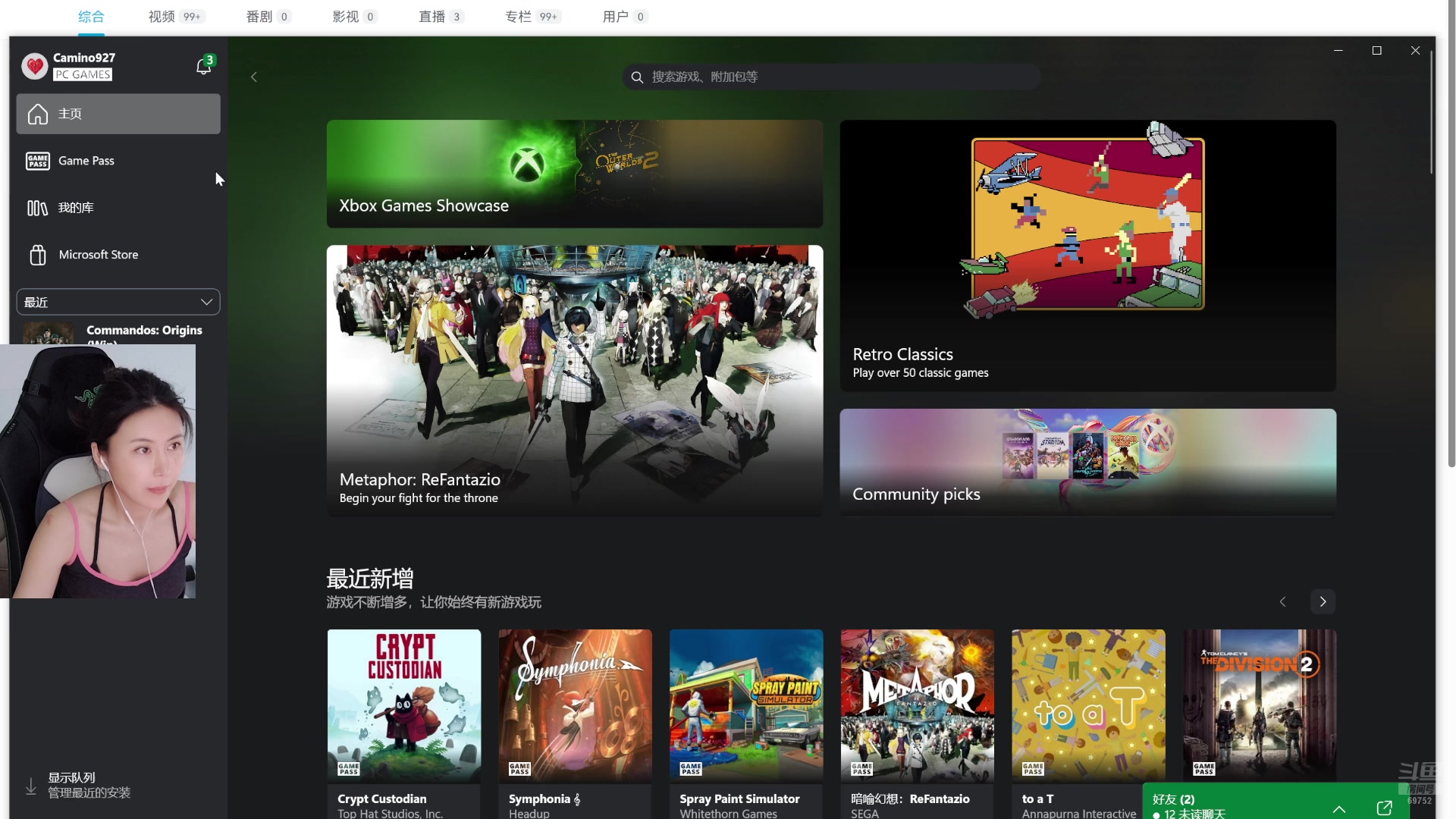Open the notifications bell icon
The width and height of the screenshot is (1456, 819).
203,66
